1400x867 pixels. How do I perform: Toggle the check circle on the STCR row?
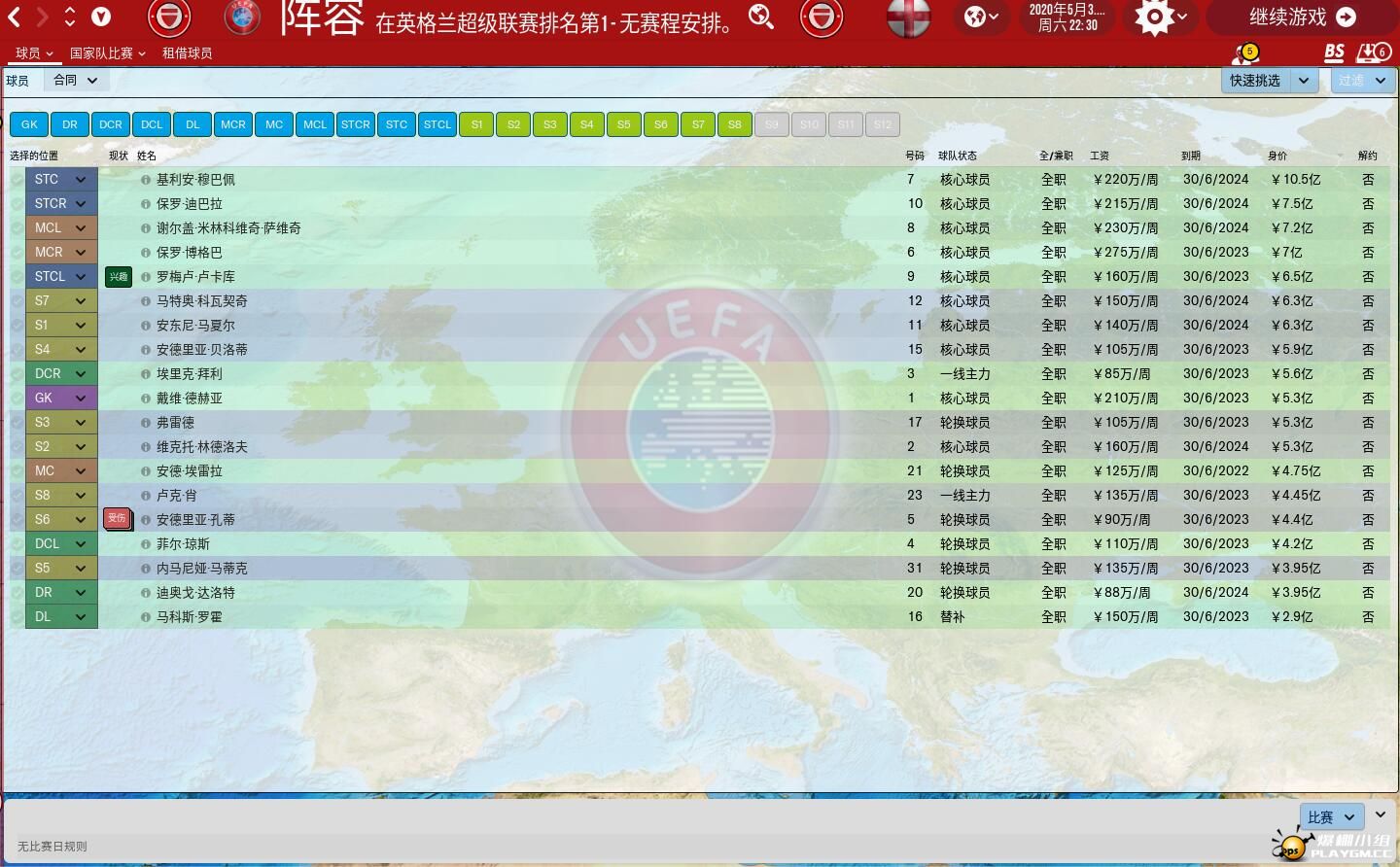pyautogui.click(x=17, y=204)
